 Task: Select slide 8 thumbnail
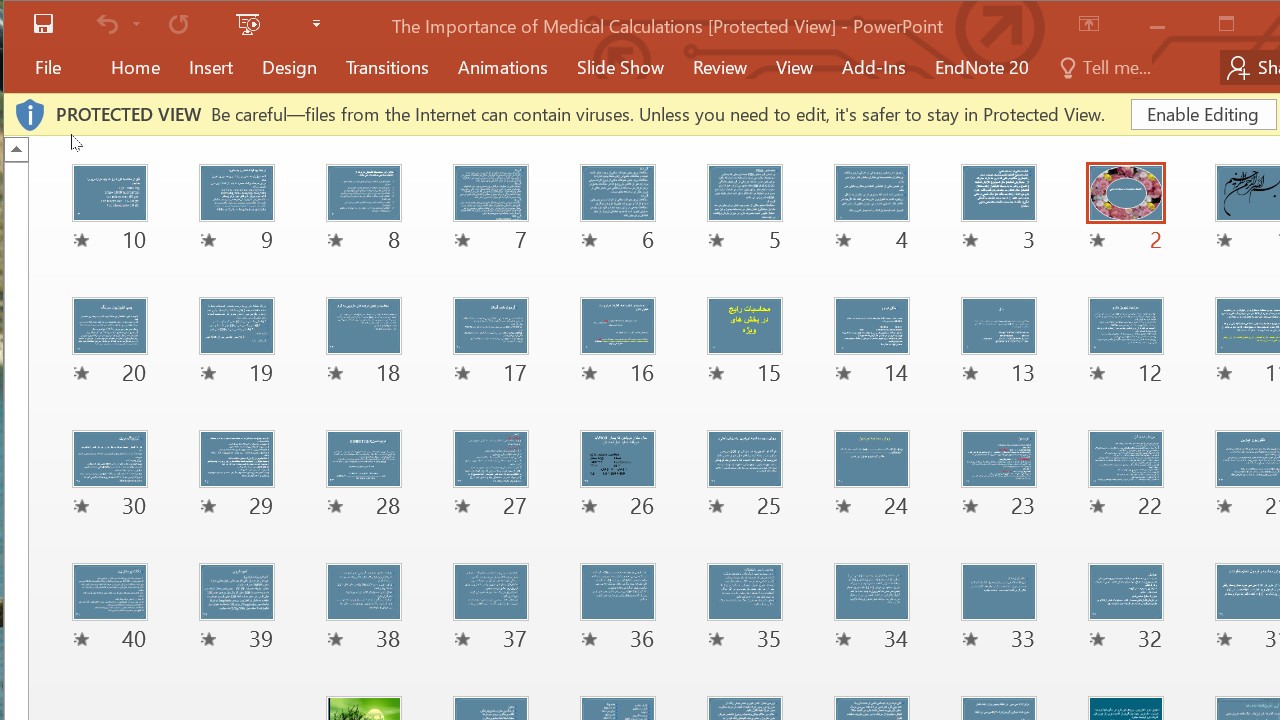pos(364,193)
